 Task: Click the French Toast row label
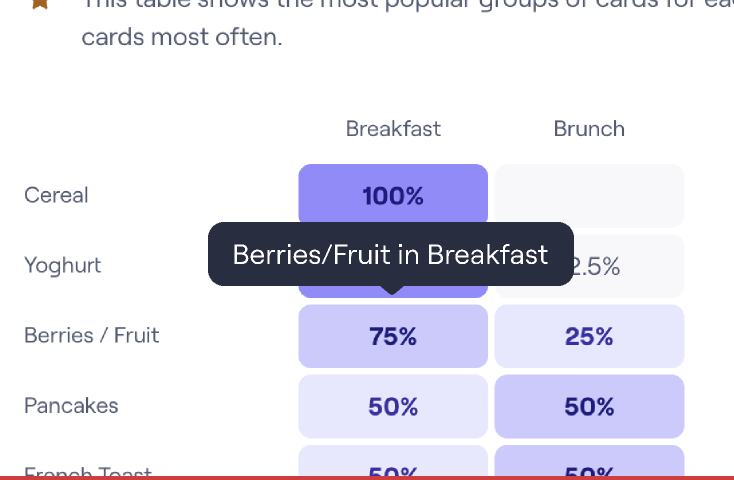[88, 471]
